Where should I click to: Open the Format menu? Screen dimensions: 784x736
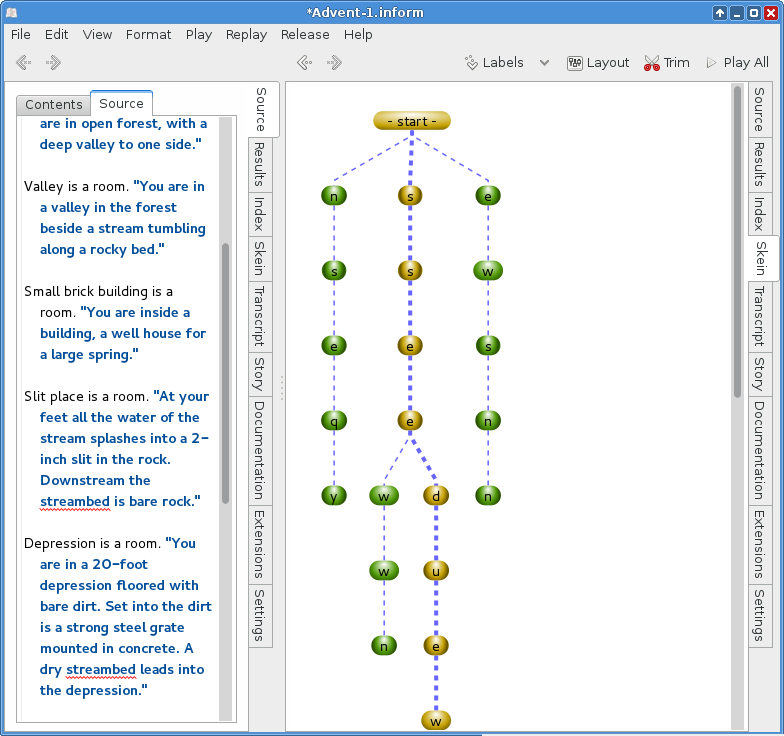point(148,34)
